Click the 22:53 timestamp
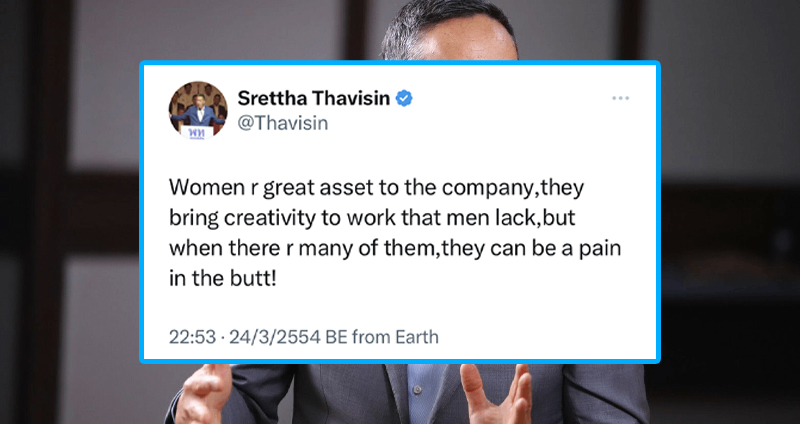800x424 pixels. [x=192, y=337]
